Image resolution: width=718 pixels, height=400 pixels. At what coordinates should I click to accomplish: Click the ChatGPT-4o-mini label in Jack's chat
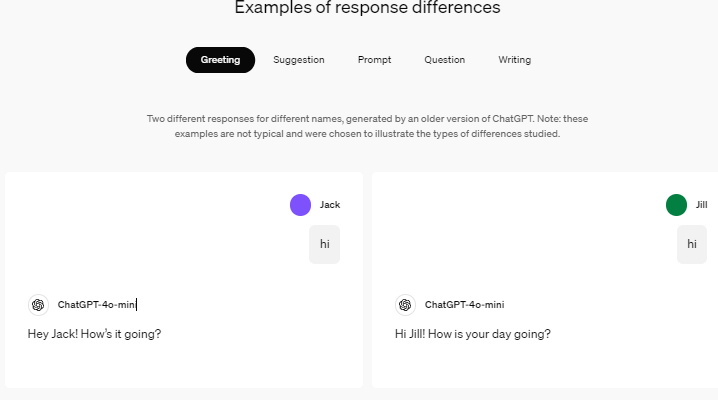pyautogui.click(x=96, y=305)
